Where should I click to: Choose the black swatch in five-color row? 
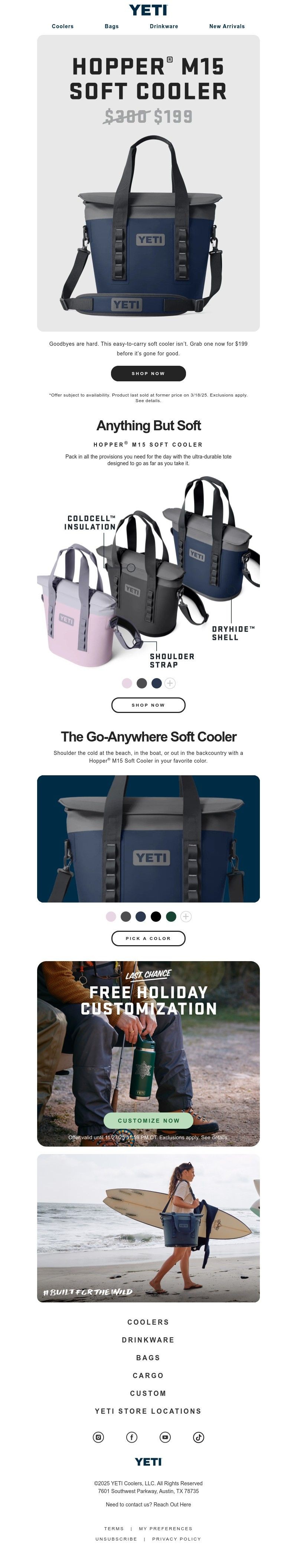coord(156,917)
